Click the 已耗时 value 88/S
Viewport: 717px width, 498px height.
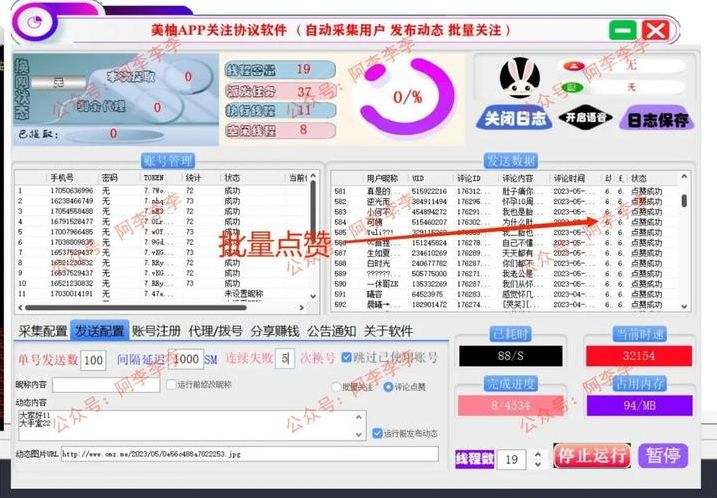pyautogui.click(x=511, y=356)
